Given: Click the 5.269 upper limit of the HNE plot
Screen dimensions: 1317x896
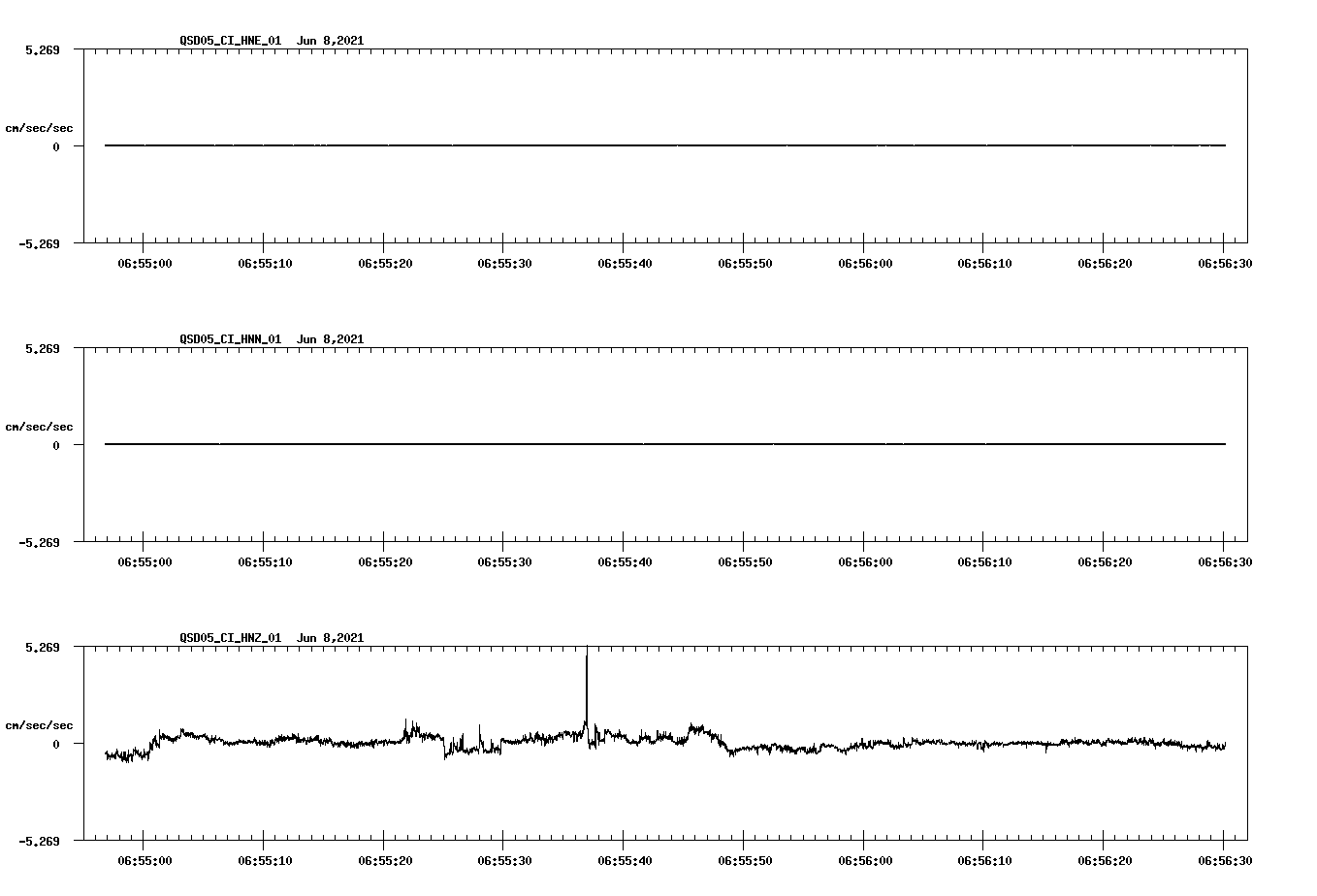Looking at the screenshot, I should 42,49.
